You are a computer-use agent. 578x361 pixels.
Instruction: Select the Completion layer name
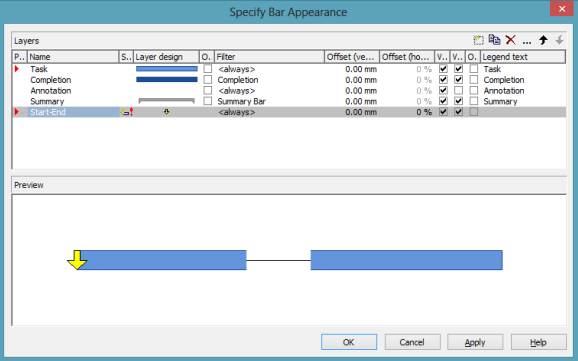51,80
